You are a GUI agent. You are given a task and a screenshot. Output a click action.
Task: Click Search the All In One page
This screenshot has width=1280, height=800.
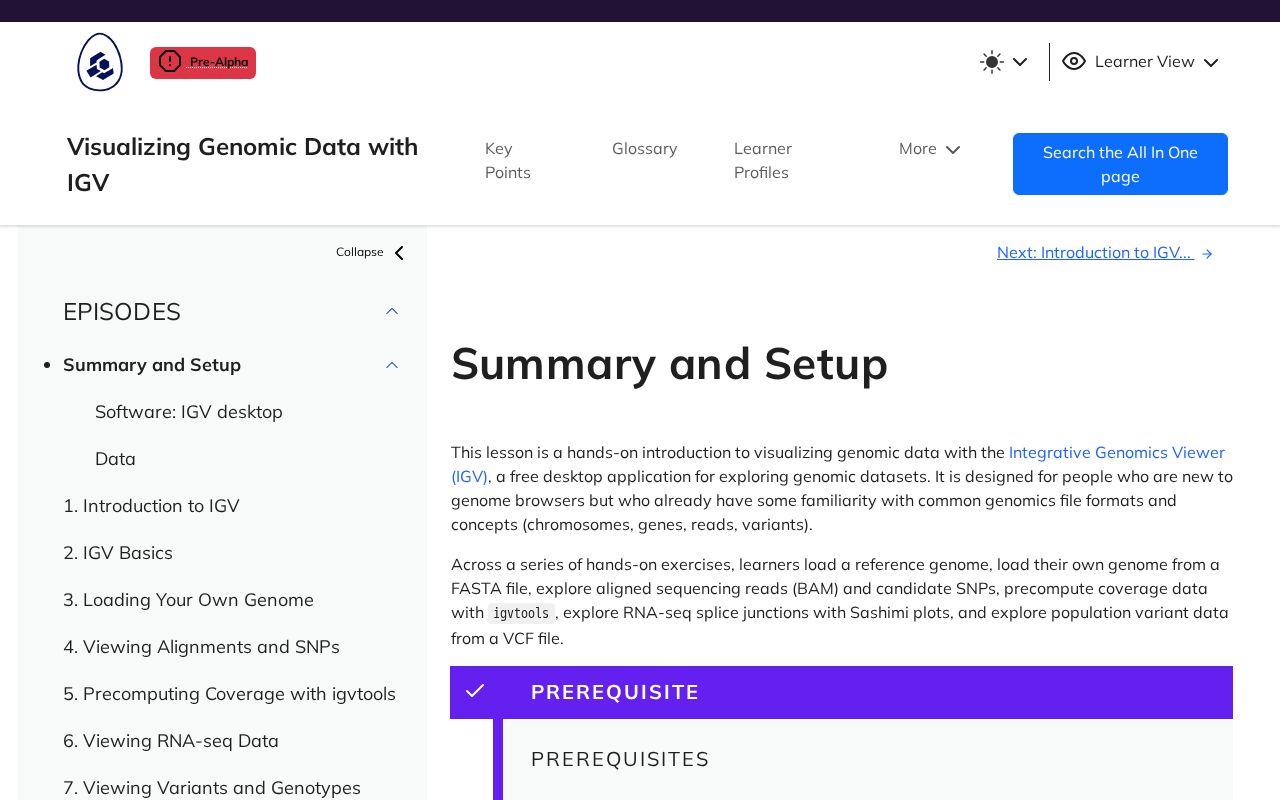(1120, 164)
